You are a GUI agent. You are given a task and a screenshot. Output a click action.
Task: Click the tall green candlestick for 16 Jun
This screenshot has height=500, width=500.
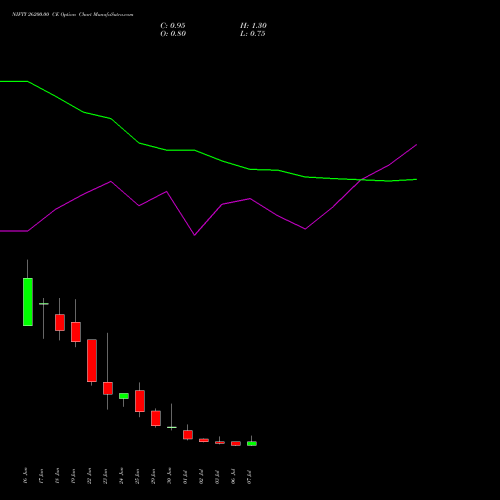[28, 302]
